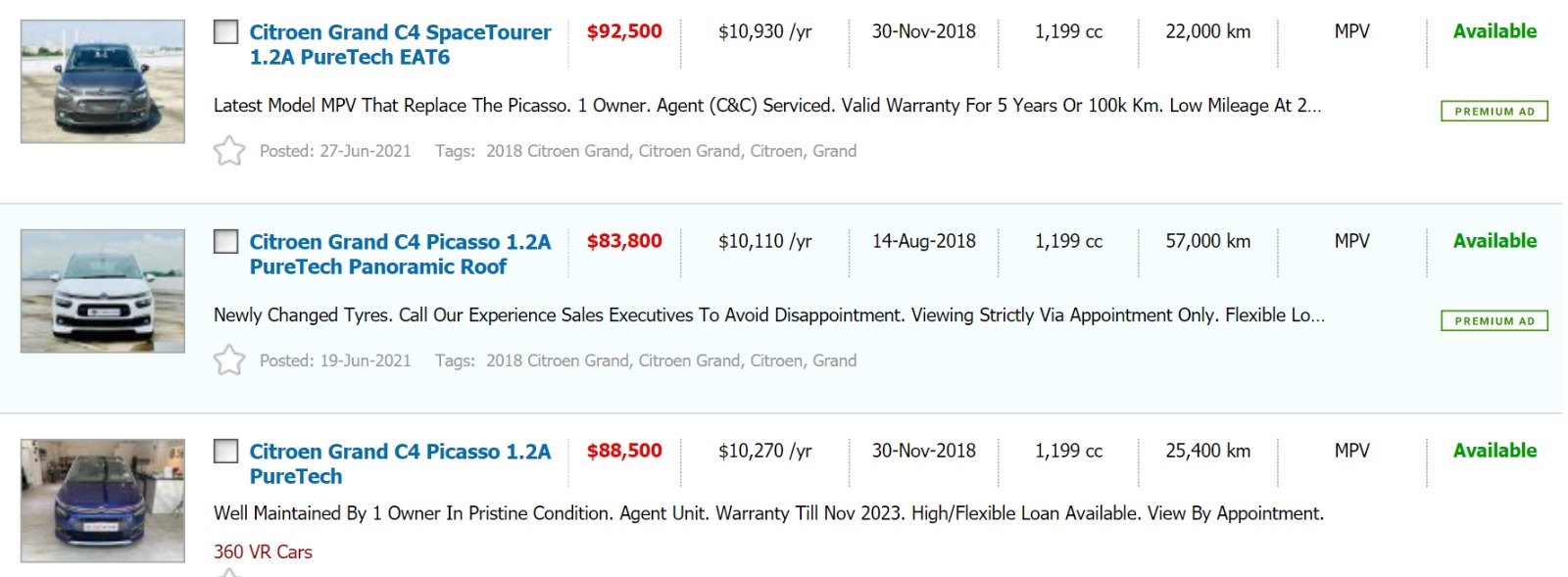This screenshot has height=577, width=1568.
Task: Check the $88,500 Grand C4 Picasso checkbox
Action: pos(226,451)
